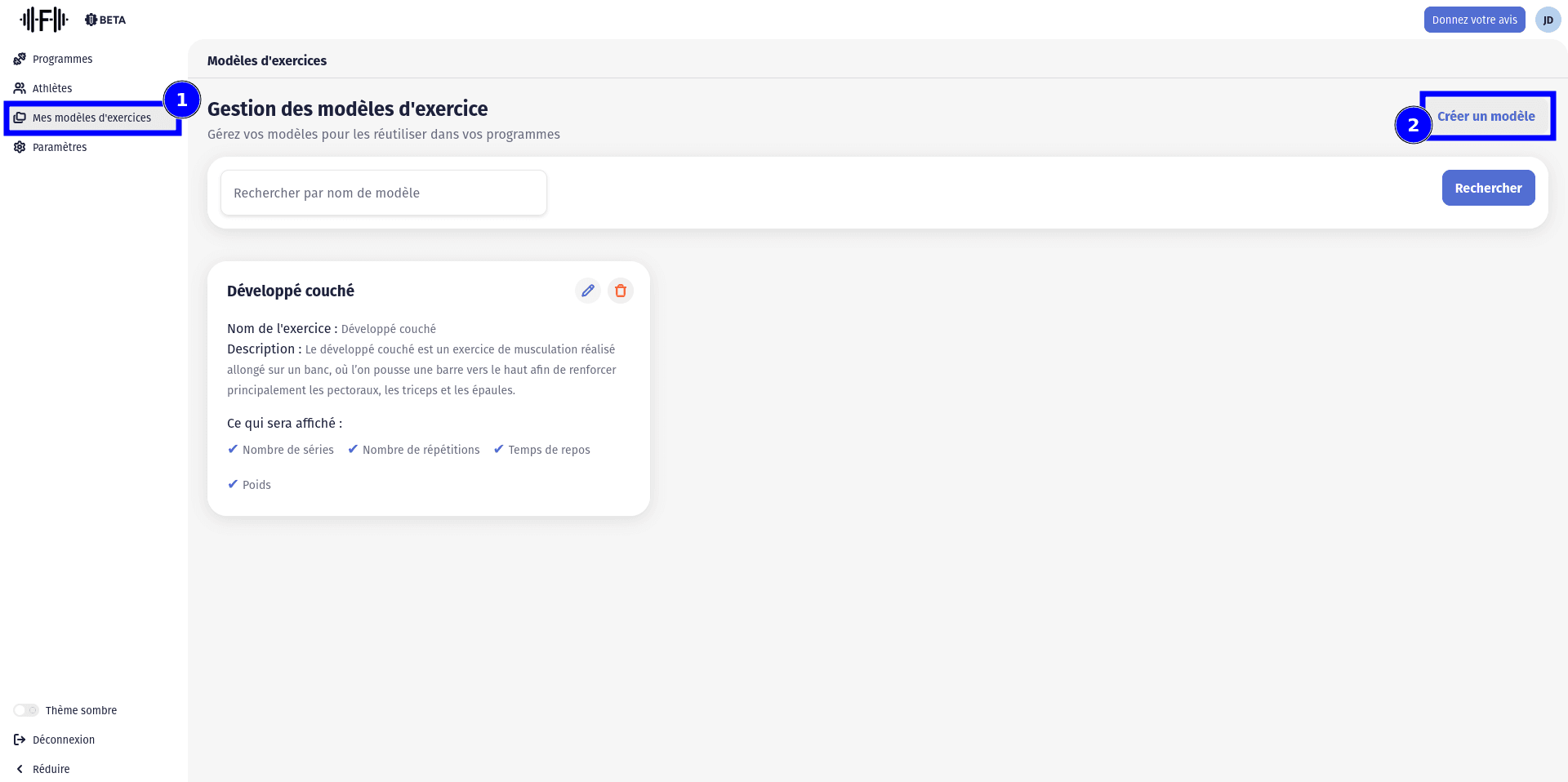Focus the Rechercher par nom de modèle field
Image resolution: width=1568 pixels, height=782 pixels.
pyautogui.click(x=383, y=193)
